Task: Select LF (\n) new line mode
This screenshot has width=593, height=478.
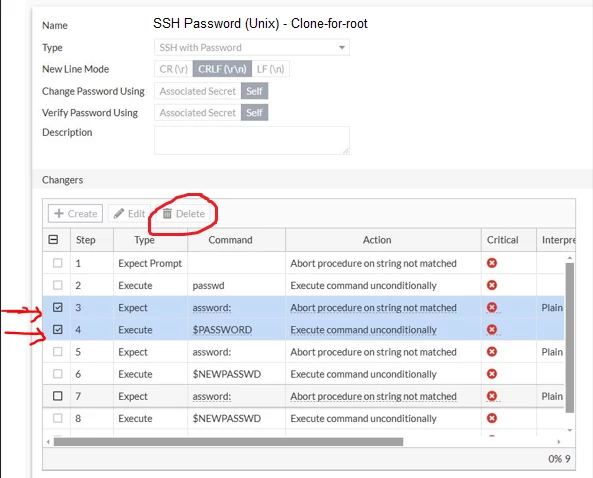Action: coord(270,69)
